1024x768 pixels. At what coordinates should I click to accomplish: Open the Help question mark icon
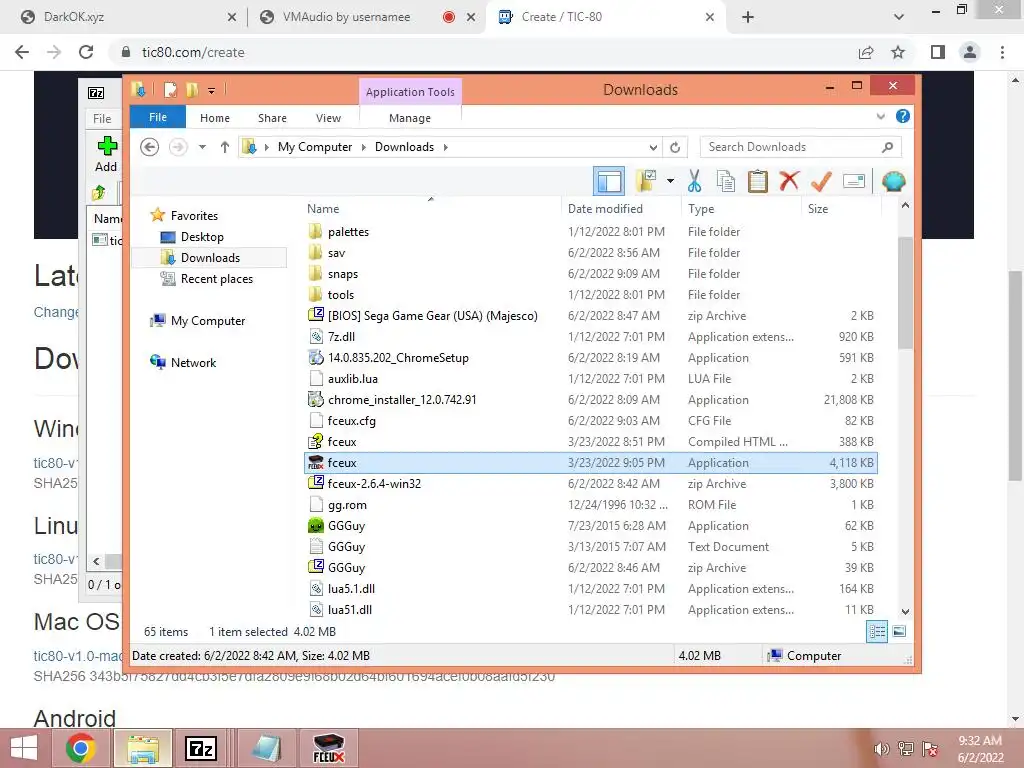pos(903,116)
